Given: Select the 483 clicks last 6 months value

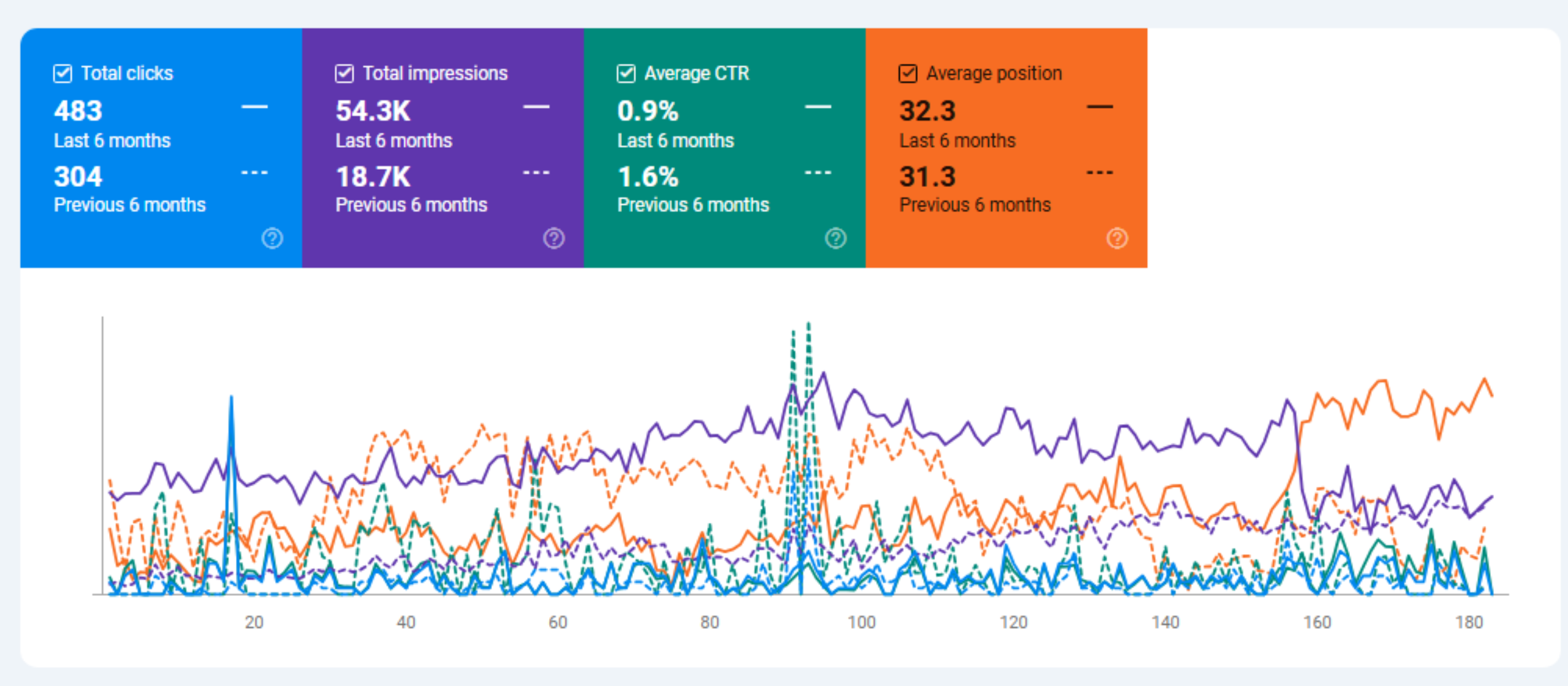Looking at the screenshot, I should click(x=78, y=111).
